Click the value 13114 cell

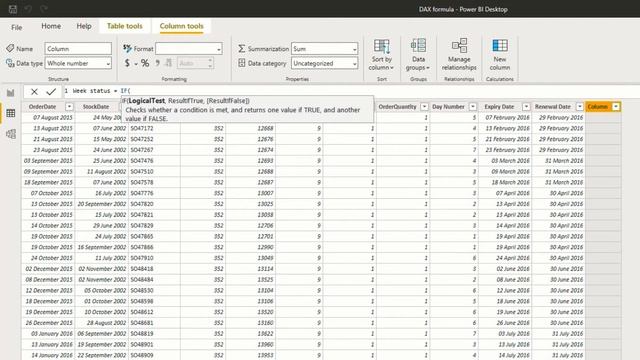coord(251,269)
